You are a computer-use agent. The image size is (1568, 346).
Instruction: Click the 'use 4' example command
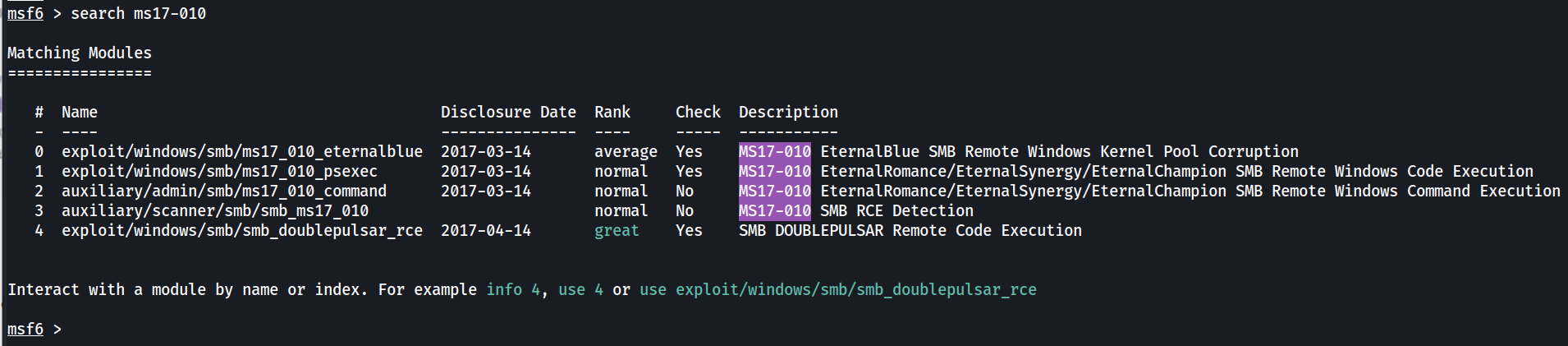point(580,290)
